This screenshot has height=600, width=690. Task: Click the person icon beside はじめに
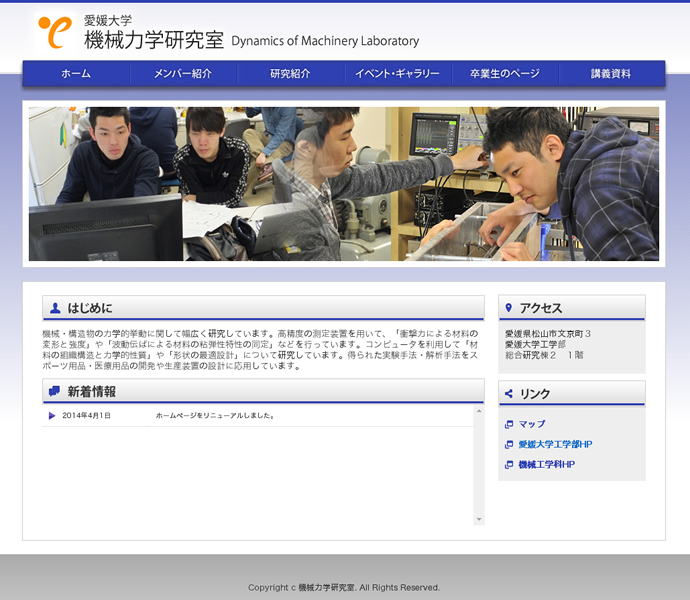[55, 308]
